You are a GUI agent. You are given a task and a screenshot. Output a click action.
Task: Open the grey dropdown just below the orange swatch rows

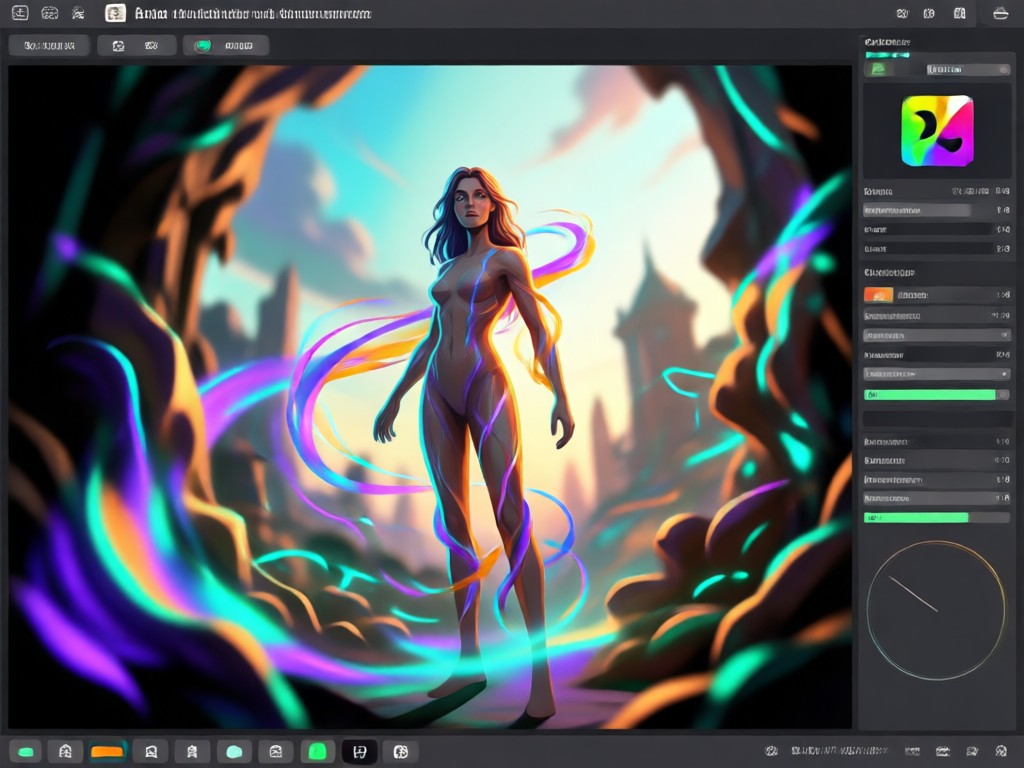click(937, 335)
